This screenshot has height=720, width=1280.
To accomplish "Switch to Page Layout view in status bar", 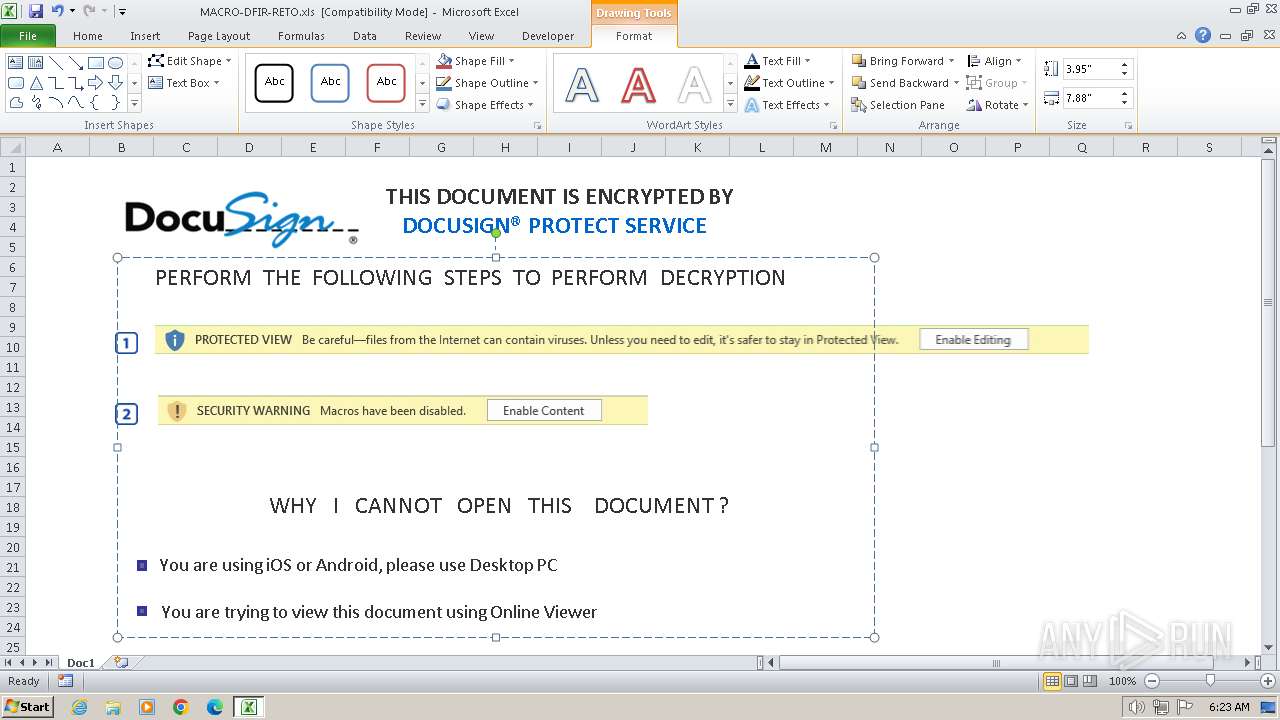I will 1071,681.
